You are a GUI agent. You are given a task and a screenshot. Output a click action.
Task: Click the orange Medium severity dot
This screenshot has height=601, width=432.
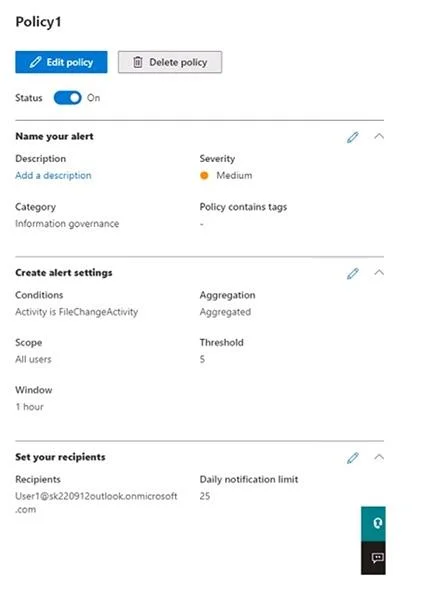pyautogui.click(x=204, y=176)
